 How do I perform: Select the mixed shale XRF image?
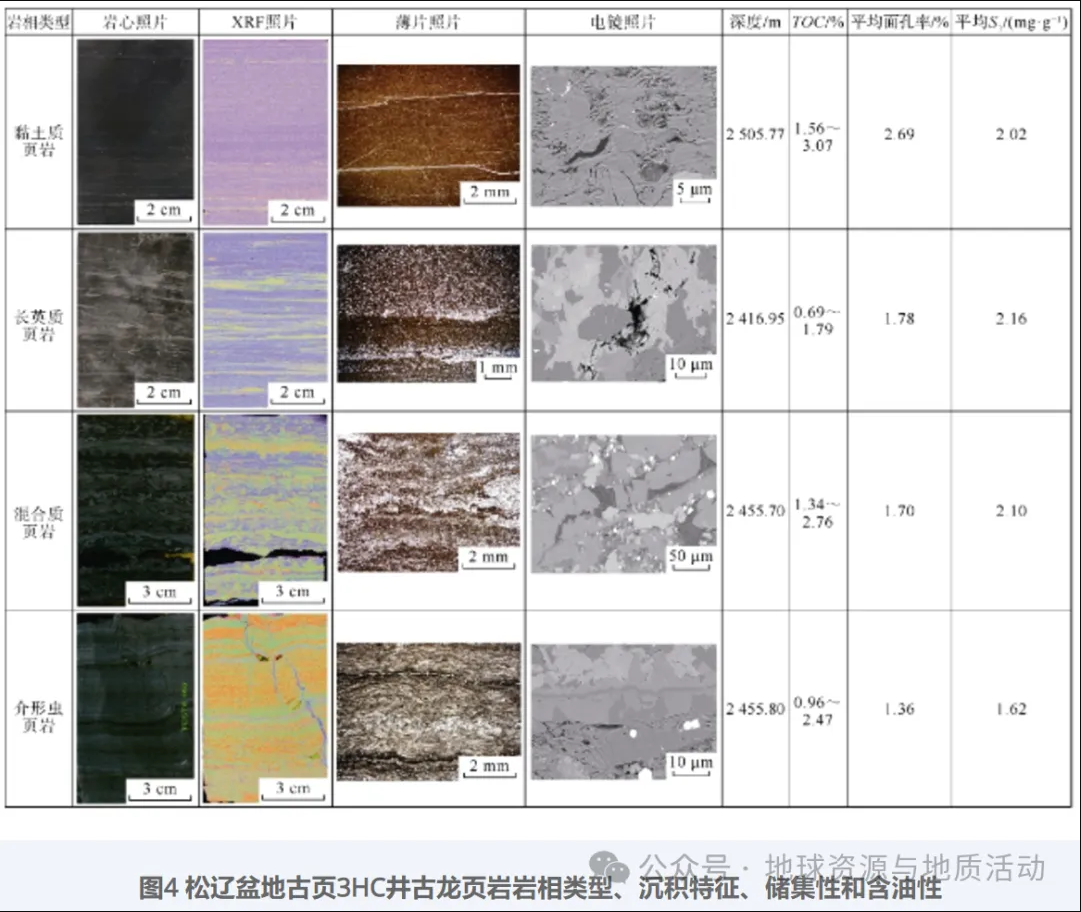click(265, 510)
